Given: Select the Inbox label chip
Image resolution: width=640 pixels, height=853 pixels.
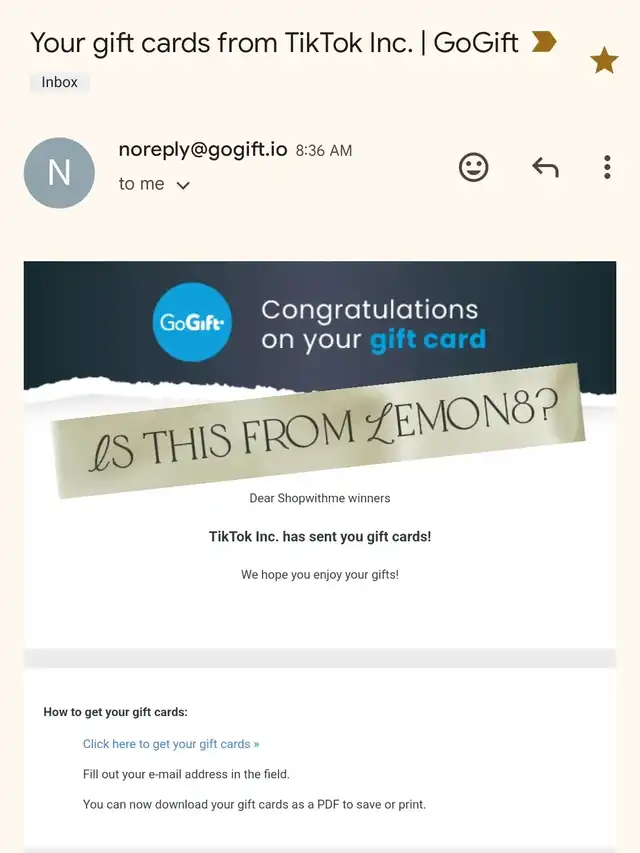Looking at the screenshot, I should pos(60,82).
